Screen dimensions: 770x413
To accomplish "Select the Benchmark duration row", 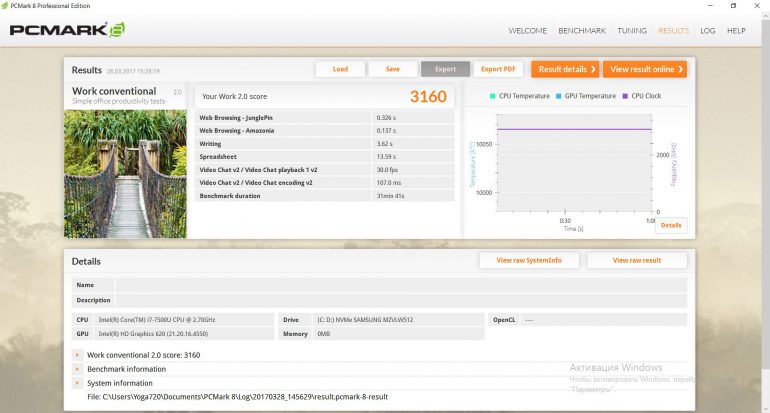I will [x=325, y=196].
